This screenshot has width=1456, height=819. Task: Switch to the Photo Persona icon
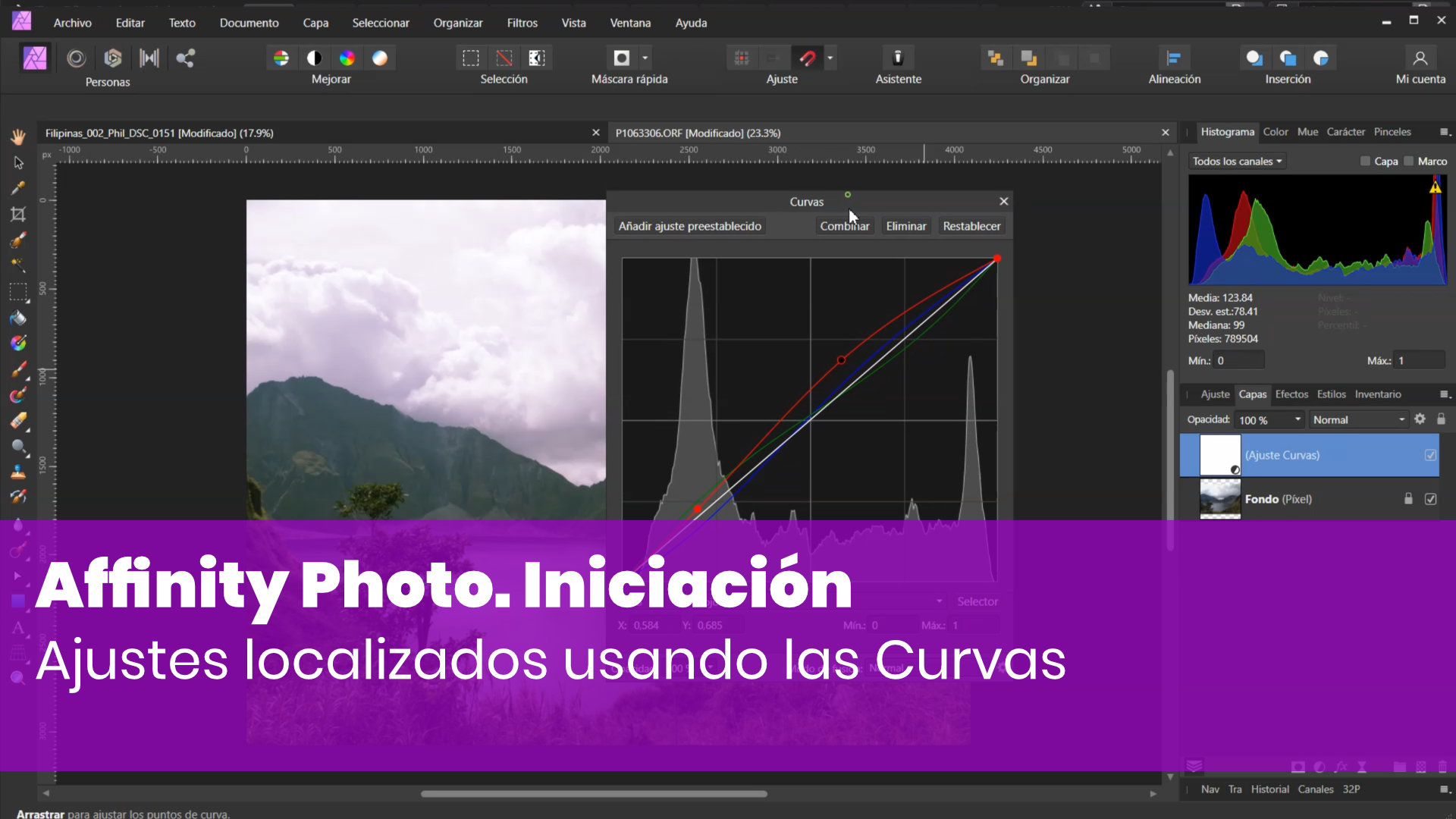pos(35,58)
